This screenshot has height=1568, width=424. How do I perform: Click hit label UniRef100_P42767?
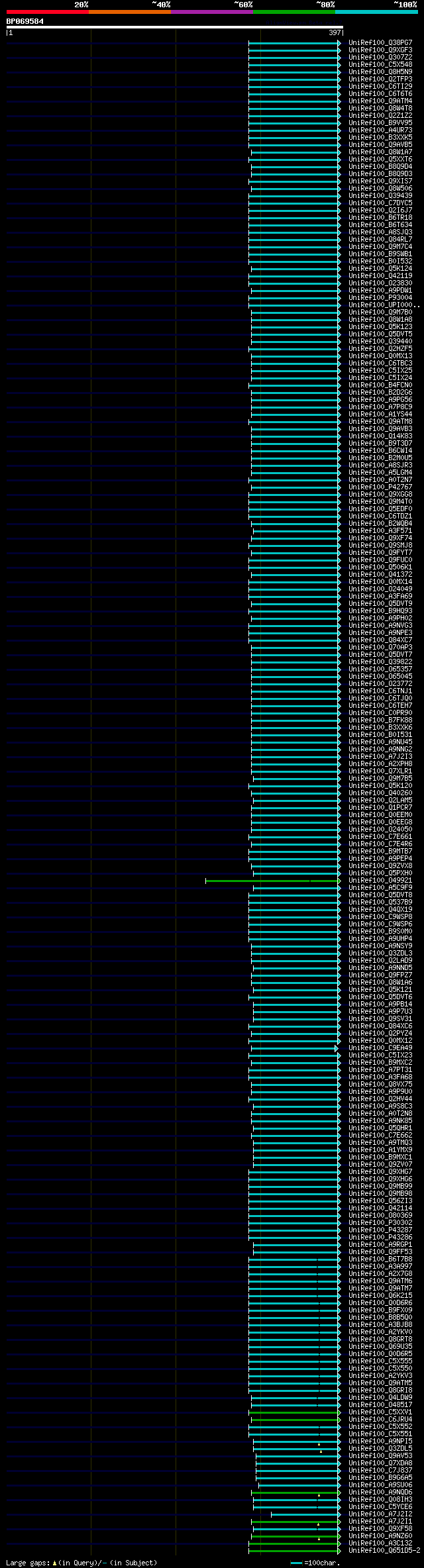coord(380,487)
